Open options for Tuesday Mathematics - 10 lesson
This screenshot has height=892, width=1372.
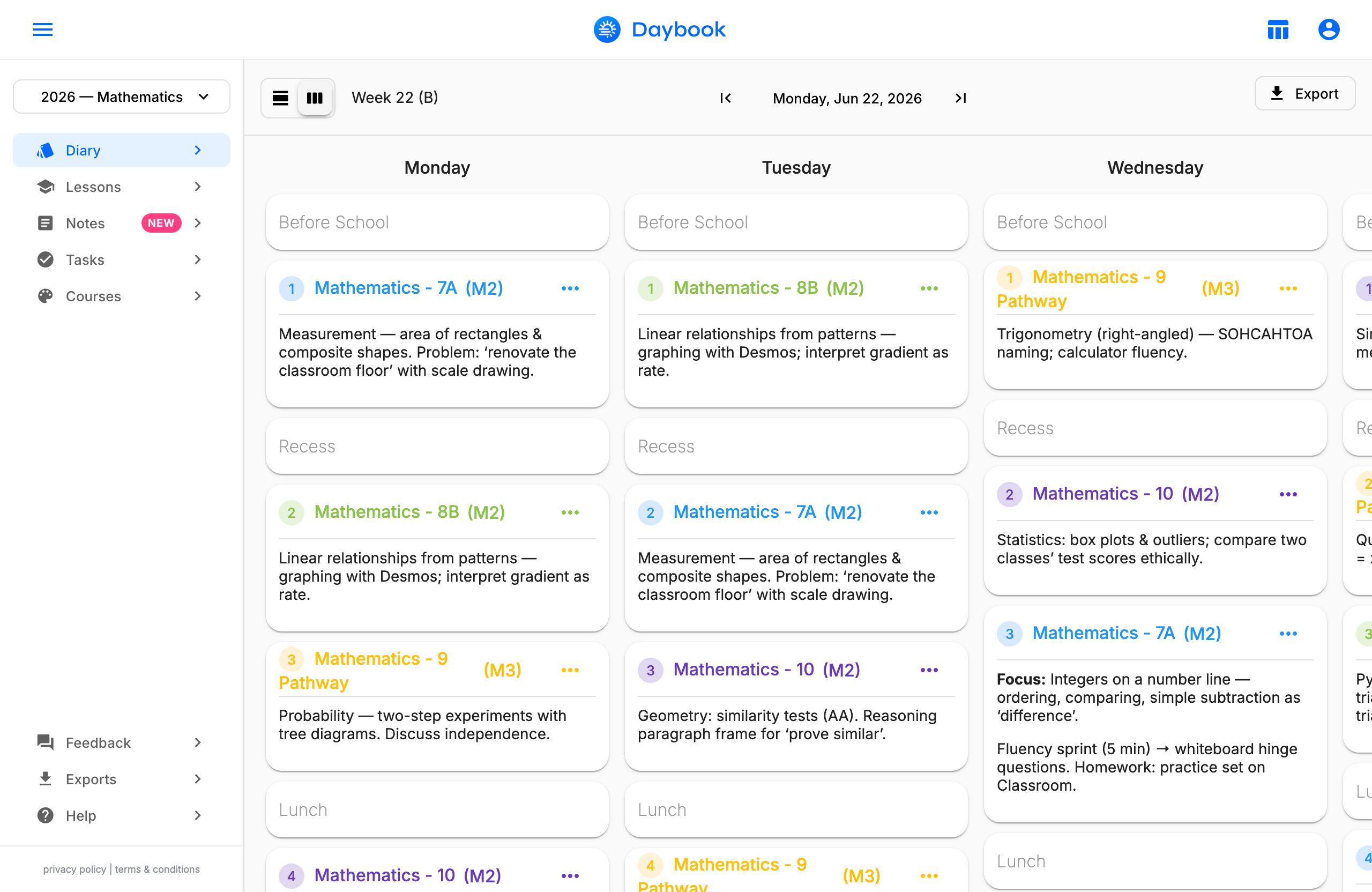pyautogui.click(x=929, y=670)
